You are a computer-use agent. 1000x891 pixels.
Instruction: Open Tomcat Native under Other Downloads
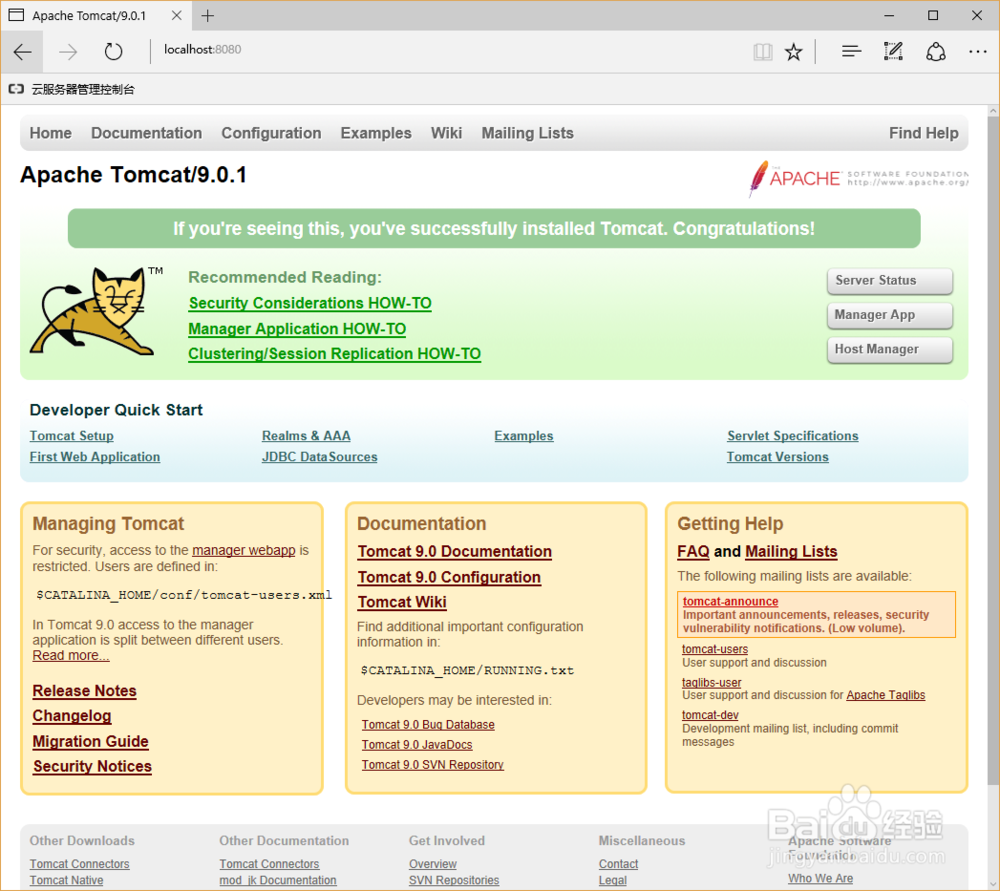[66, 880]
